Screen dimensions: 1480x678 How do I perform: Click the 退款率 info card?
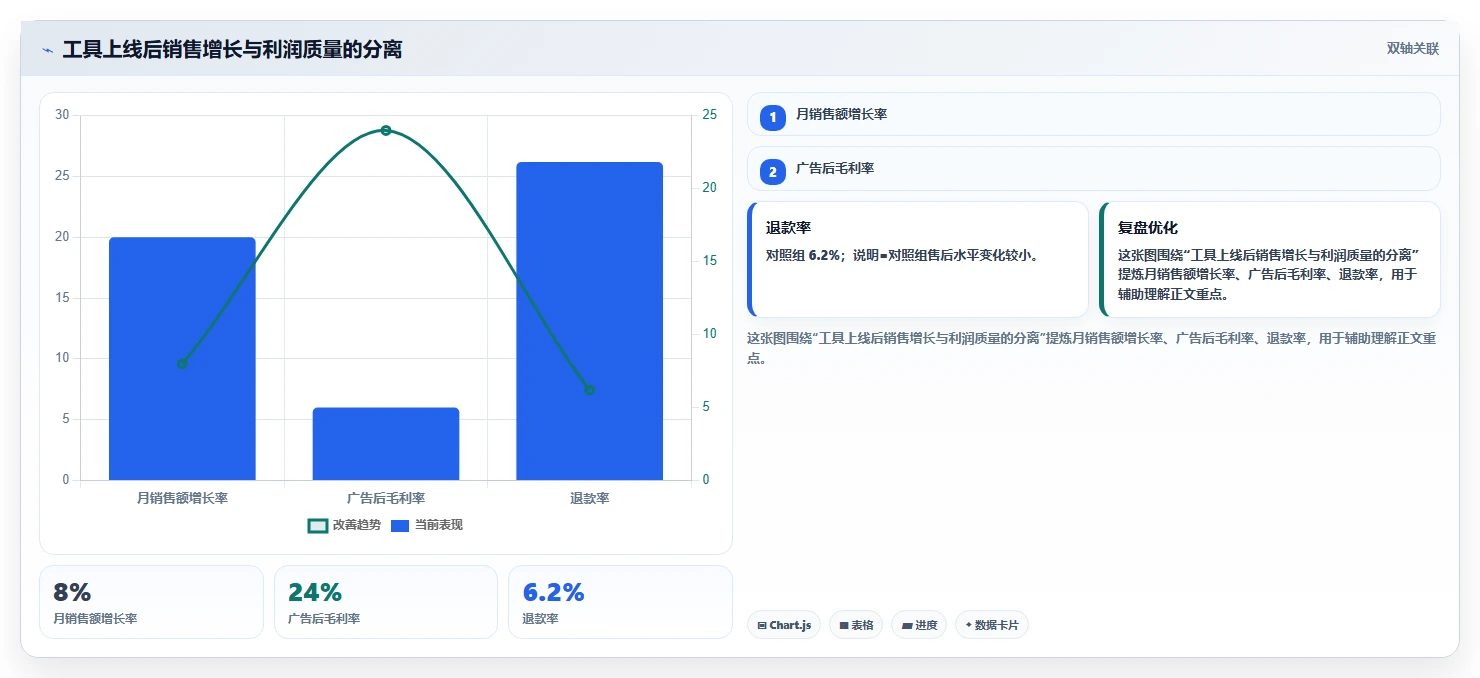(917, 259)
